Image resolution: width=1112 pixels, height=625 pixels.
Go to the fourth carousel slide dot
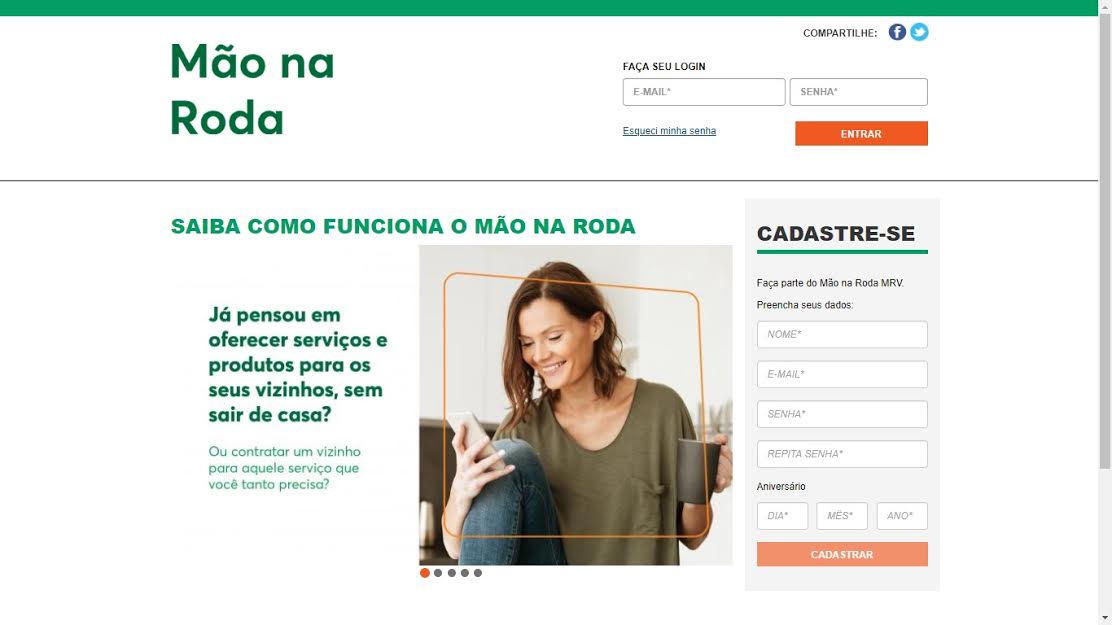point(465,573)
